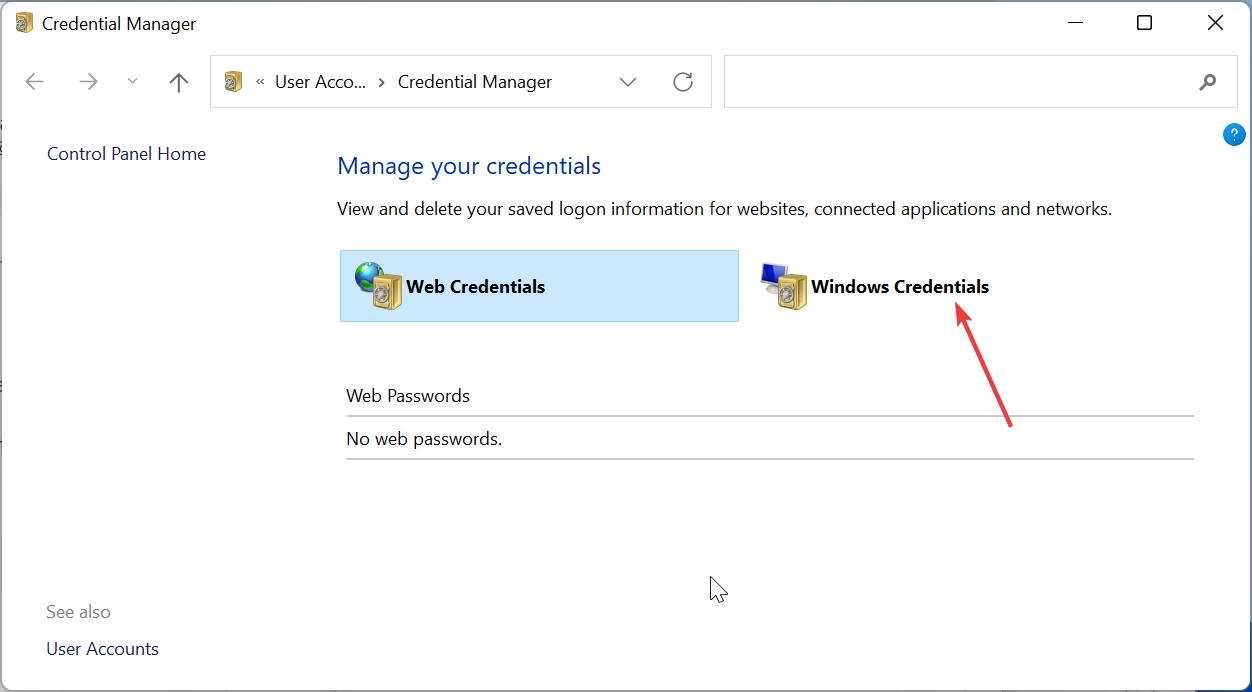Click the 'Web Passwords' section header
1252x692 pixels.
[408, 396]
